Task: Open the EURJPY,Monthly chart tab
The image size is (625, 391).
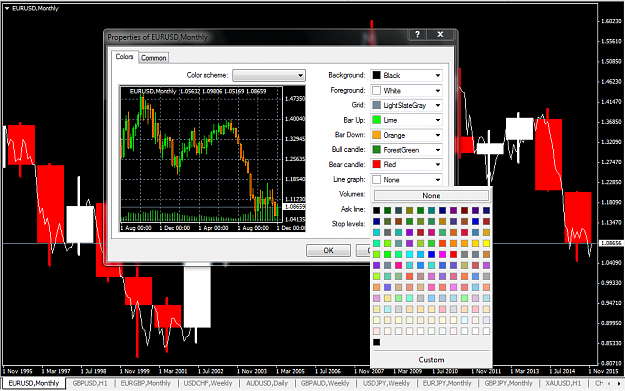Action: coord(447,383)
